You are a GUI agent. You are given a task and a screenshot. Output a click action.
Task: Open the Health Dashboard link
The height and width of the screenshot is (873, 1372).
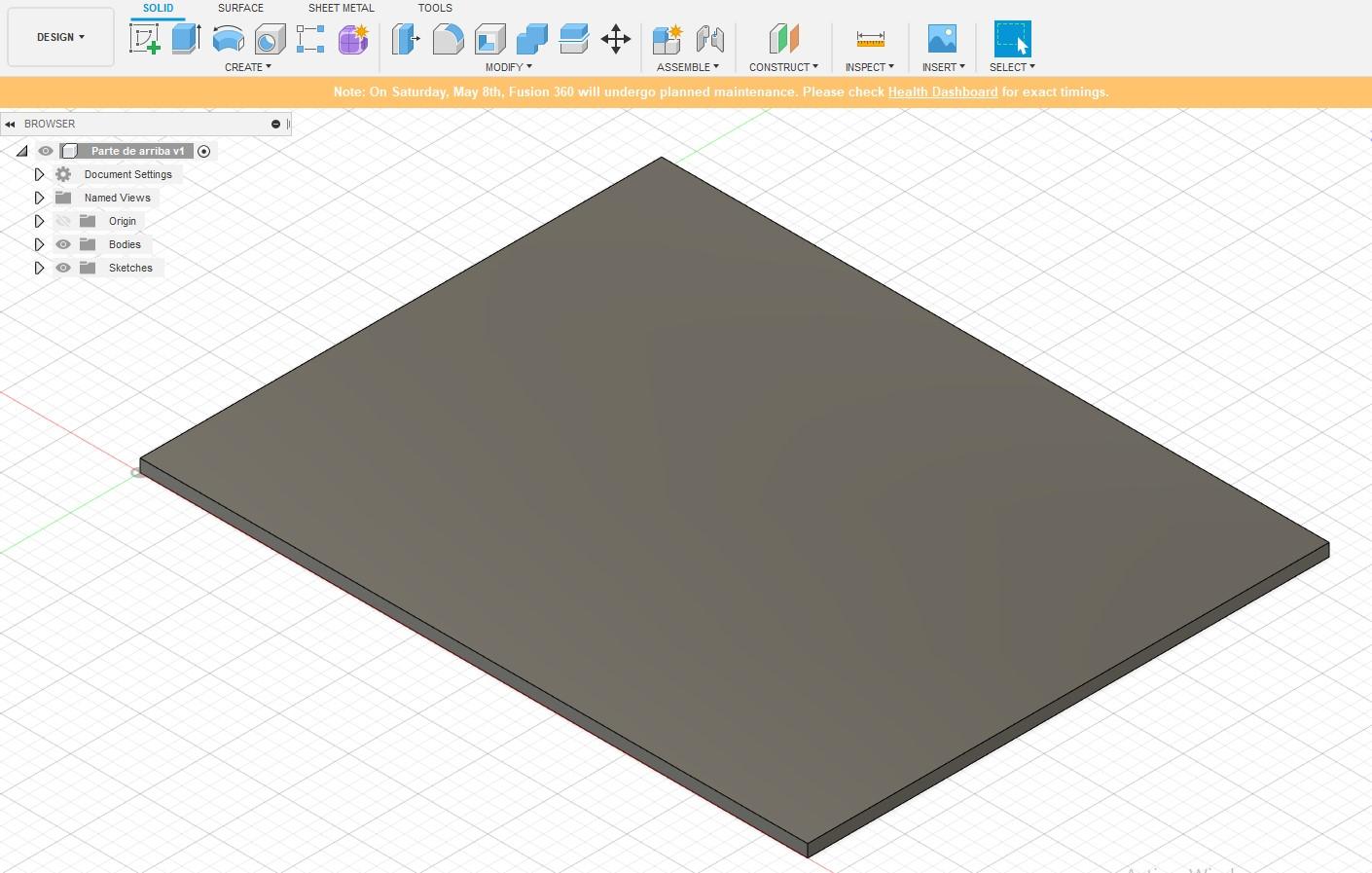click(x=943, y=91)
